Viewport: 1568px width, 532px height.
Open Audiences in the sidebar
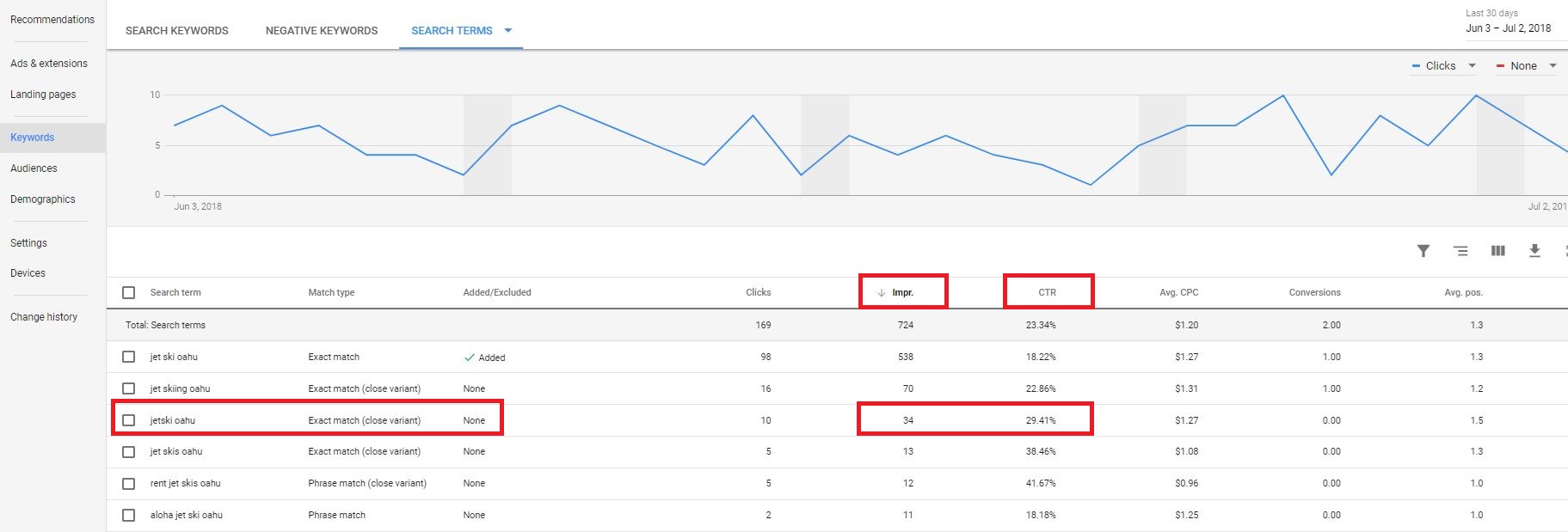click(34, 168)
